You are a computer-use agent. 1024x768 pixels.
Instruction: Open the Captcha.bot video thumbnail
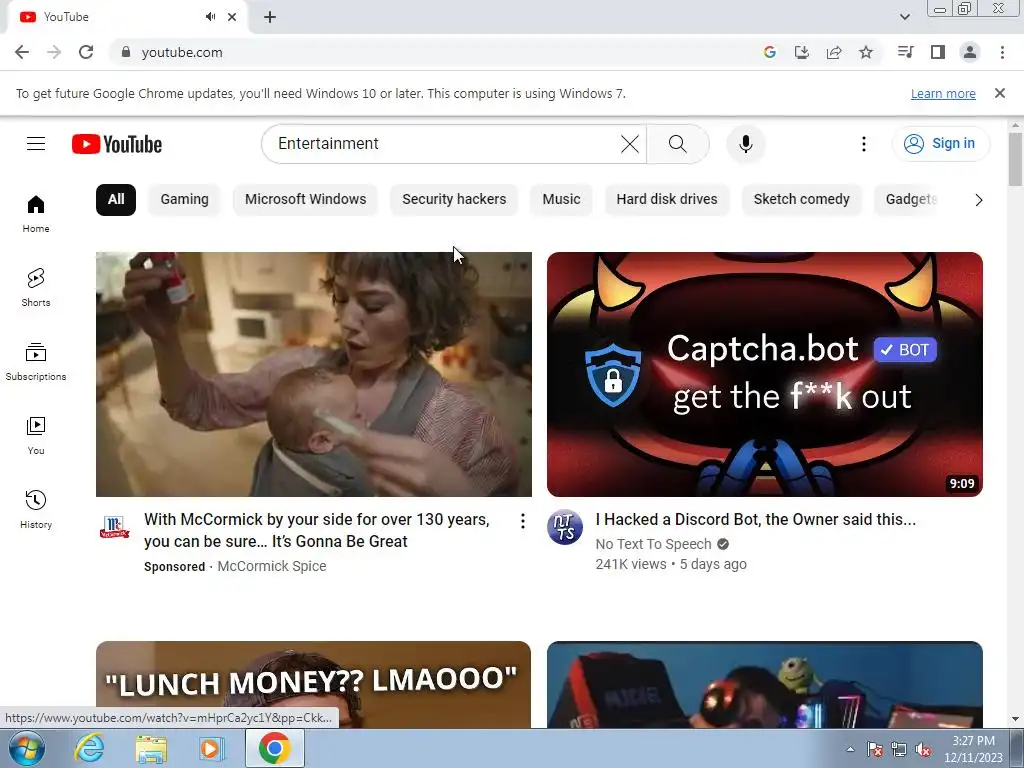click(765, 374)
